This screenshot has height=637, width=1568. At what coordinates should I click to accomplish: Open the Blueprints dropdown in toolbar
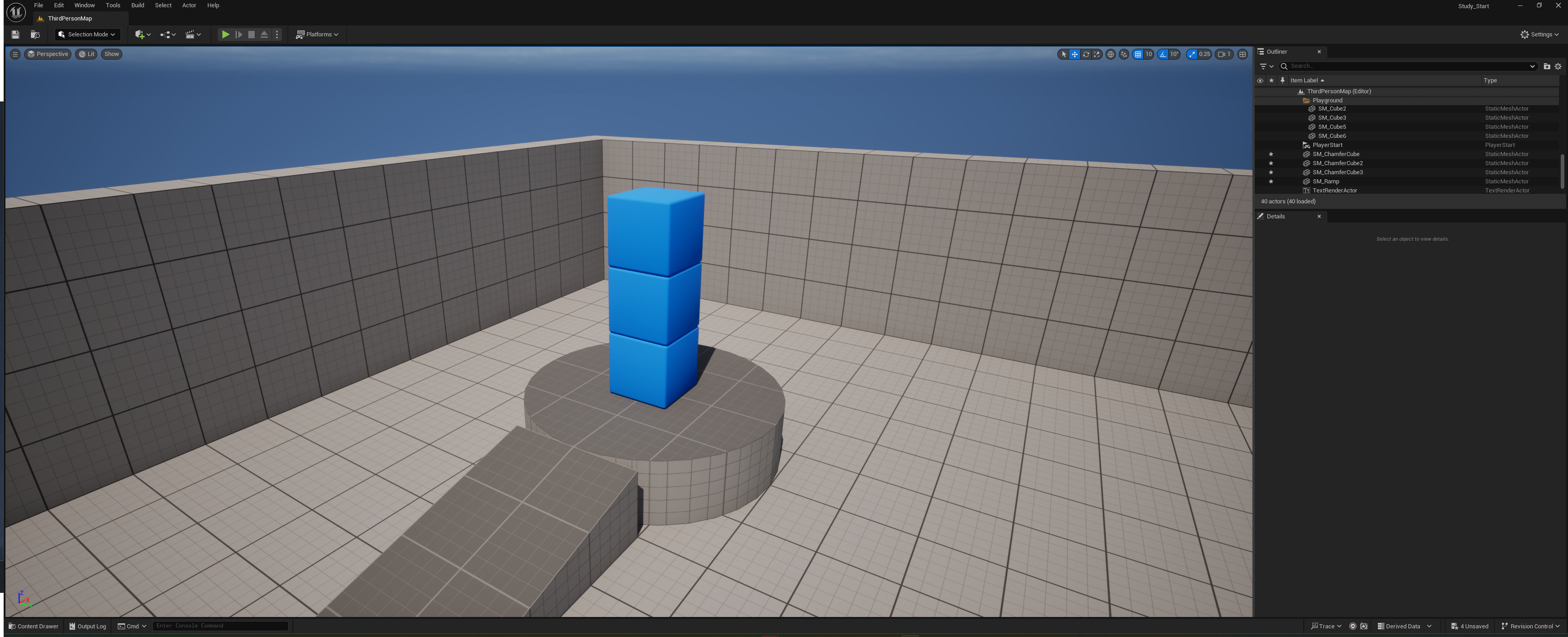point(167,35)
